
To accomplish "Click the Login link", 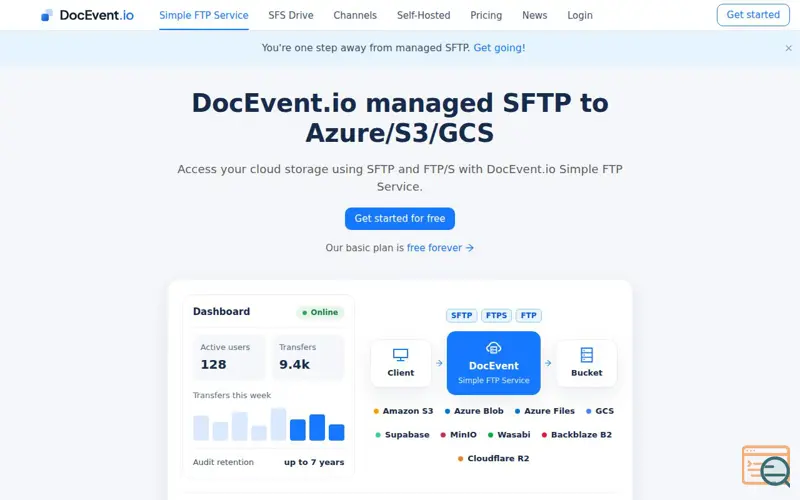I will click(x=580, y=15).
